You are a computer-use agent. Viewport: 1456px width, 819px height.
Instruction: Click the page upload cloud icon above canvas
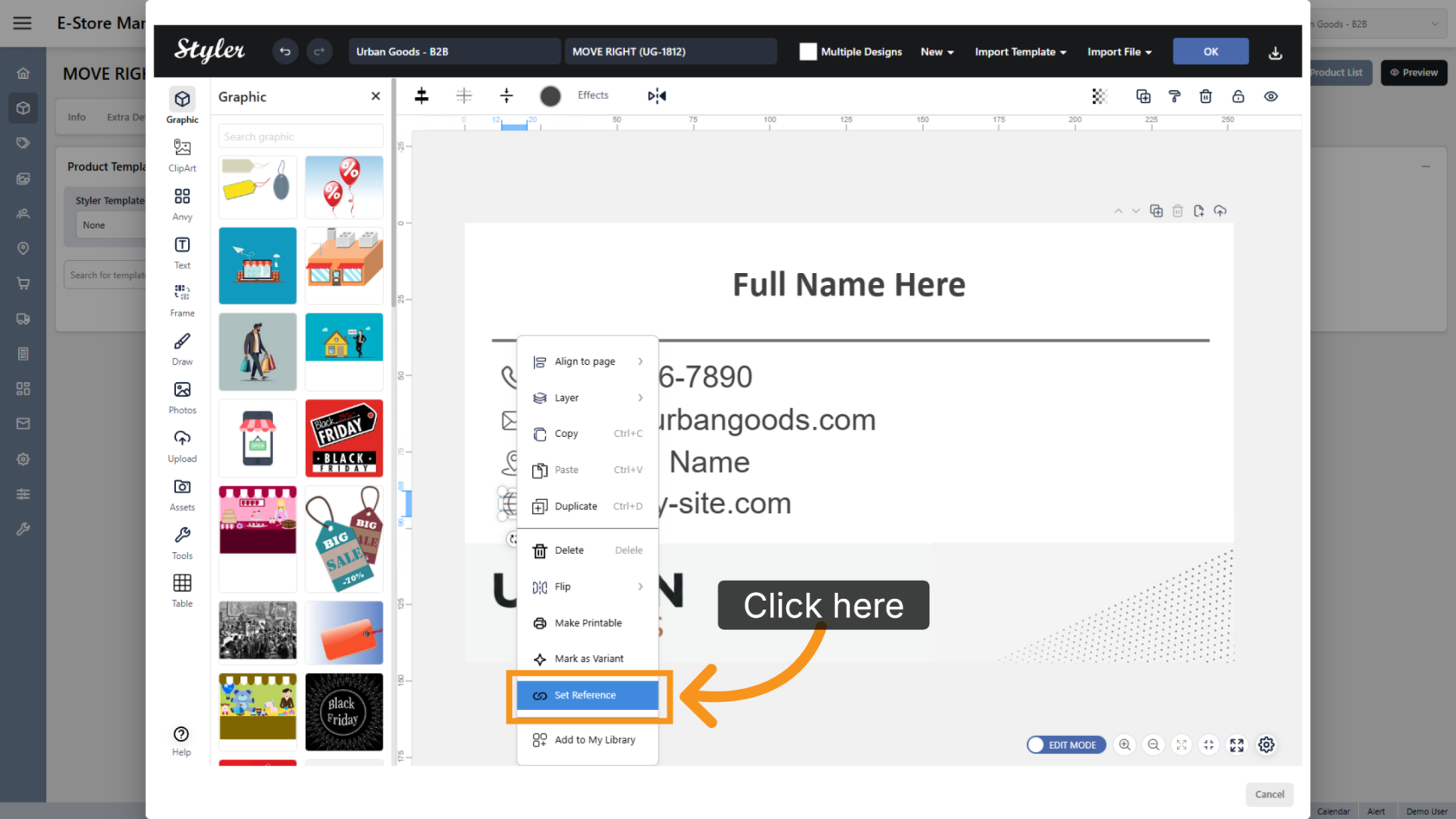(x=1220, y=211)
